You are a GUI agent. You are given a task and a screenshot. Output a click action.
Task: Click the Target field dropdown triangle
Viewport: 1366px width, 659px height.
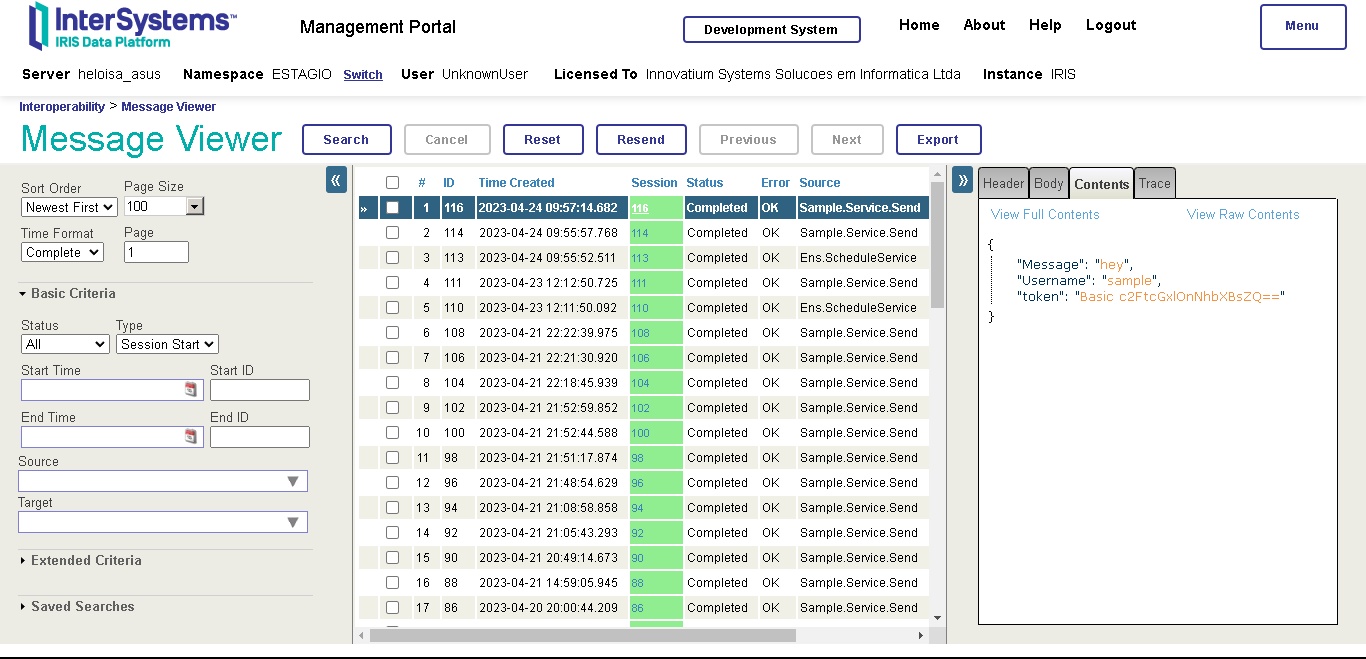[293, 522]
